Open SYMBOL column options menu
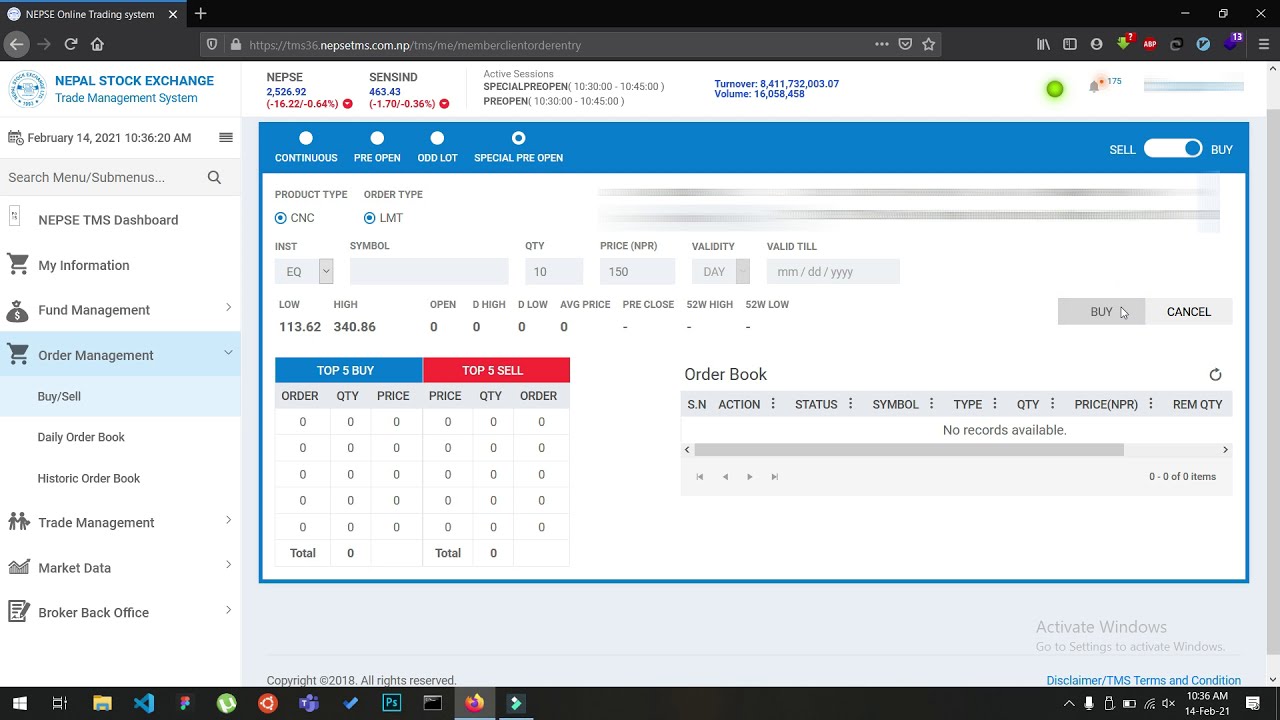 click(x=931, y=404)
